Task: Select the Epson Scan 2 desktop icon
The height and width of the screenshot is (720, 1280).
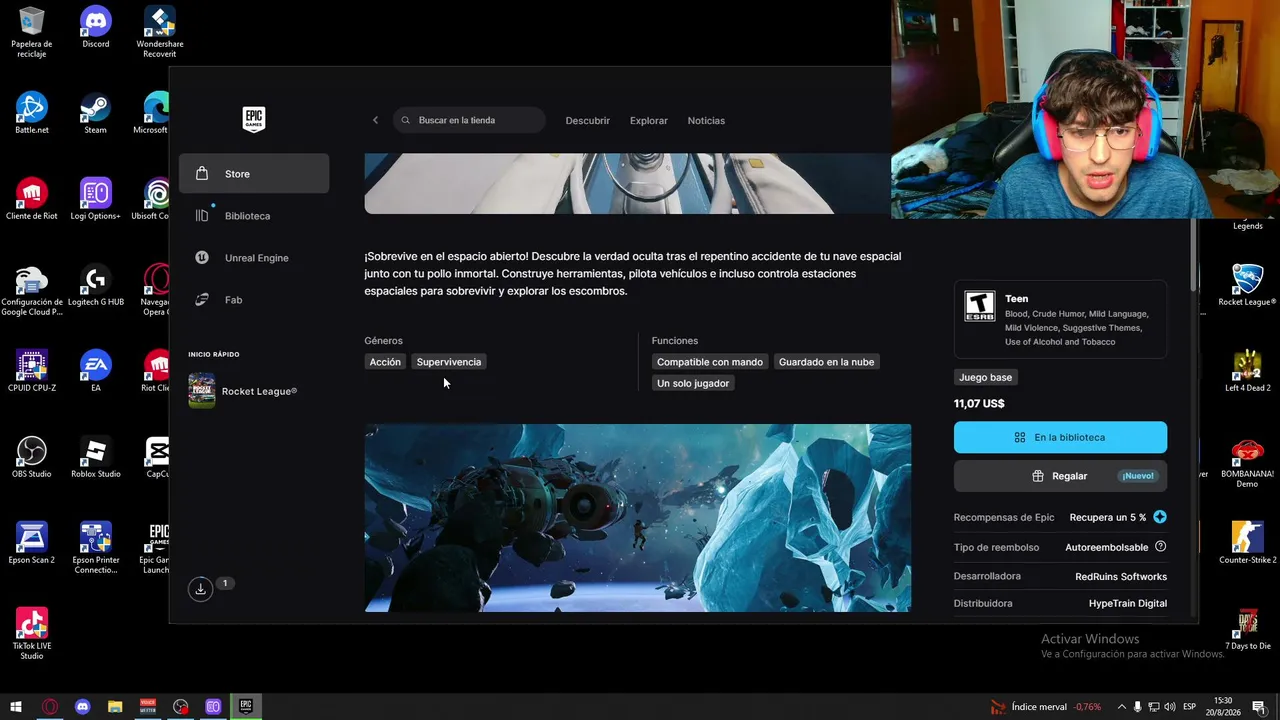Action: 31,544
